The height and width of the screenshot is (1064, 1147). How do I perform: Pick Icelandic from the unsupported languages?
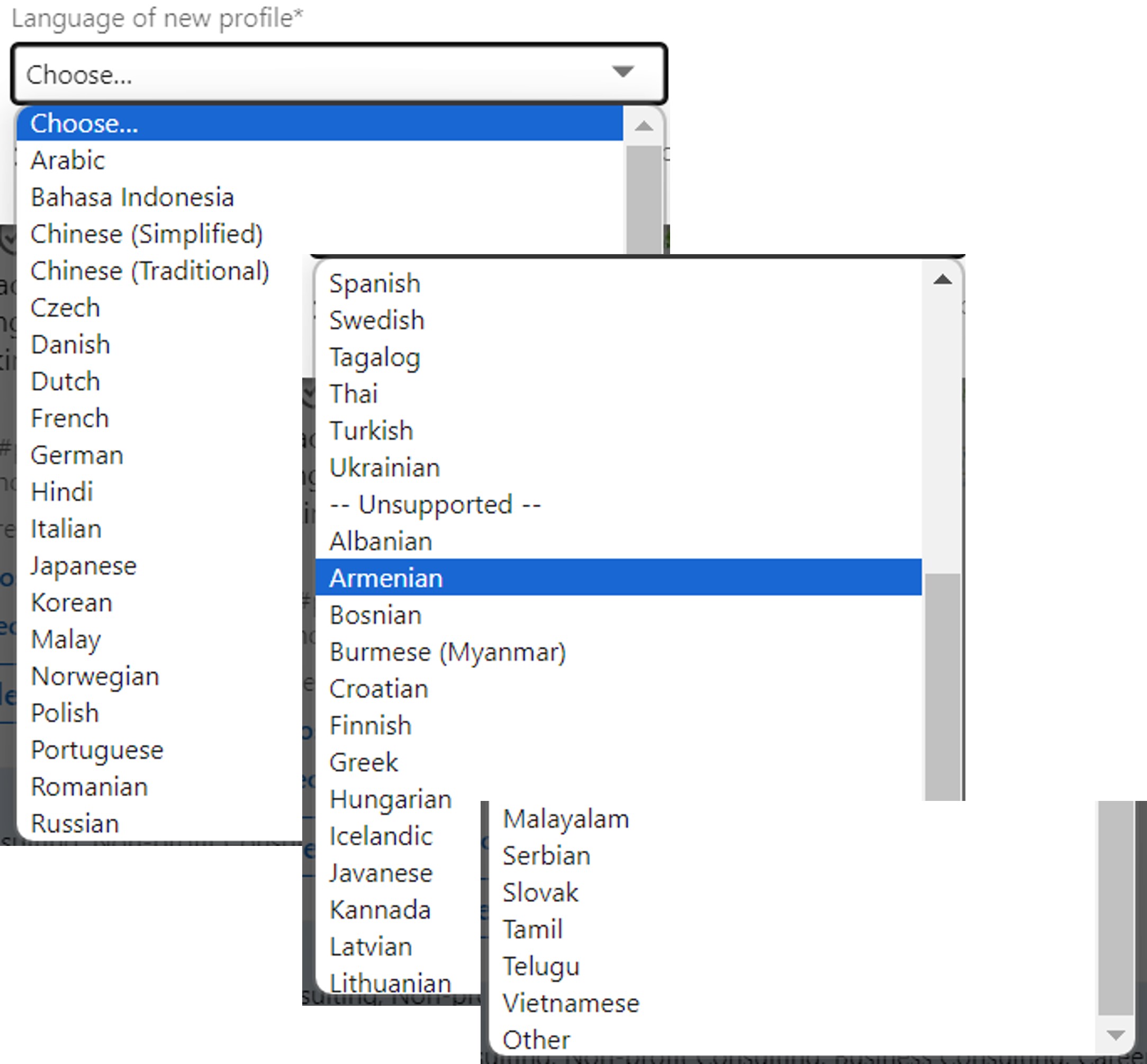(381, 836)
